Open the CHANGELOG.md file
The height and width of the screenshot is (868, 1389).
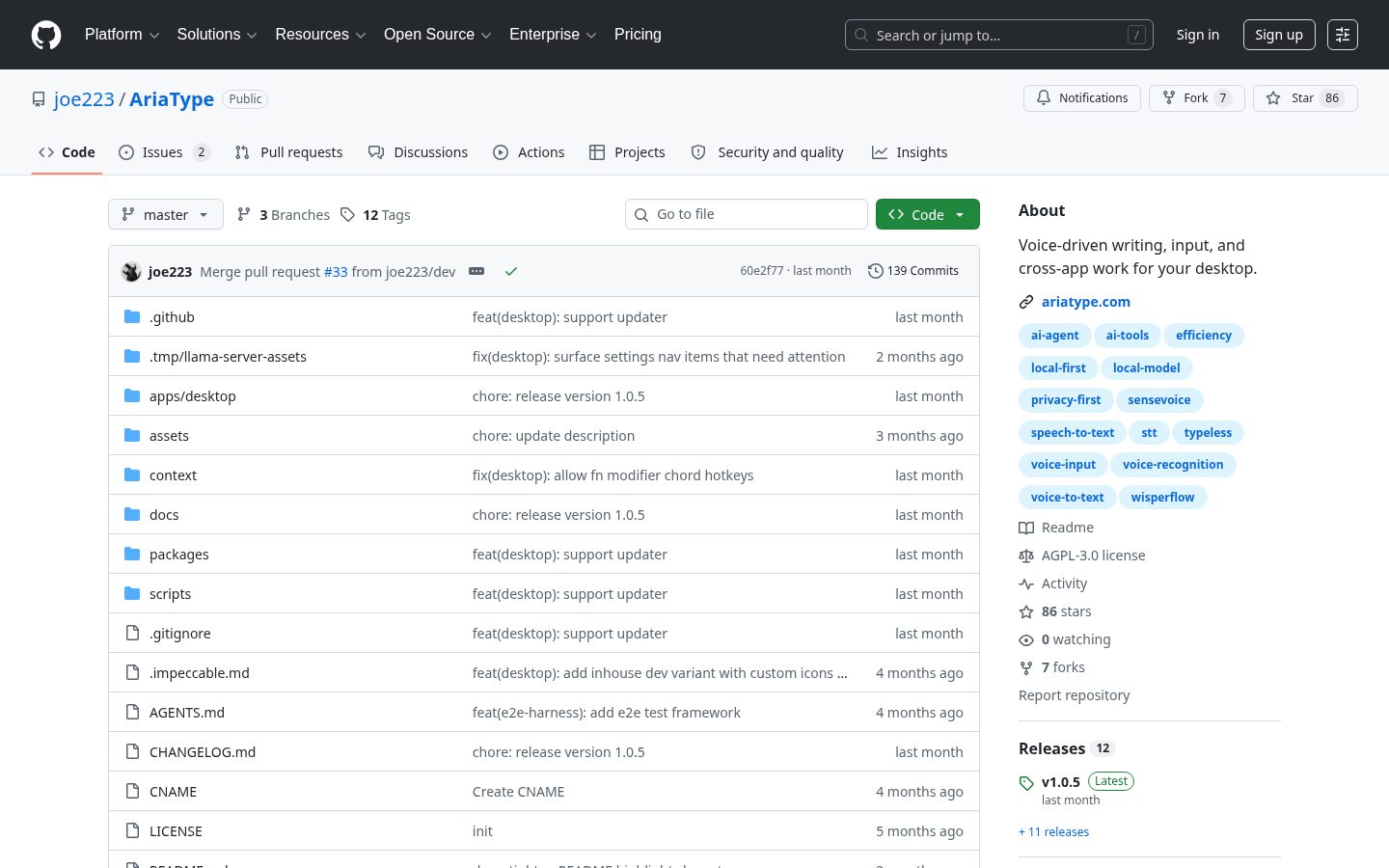[x=203, y=752]
